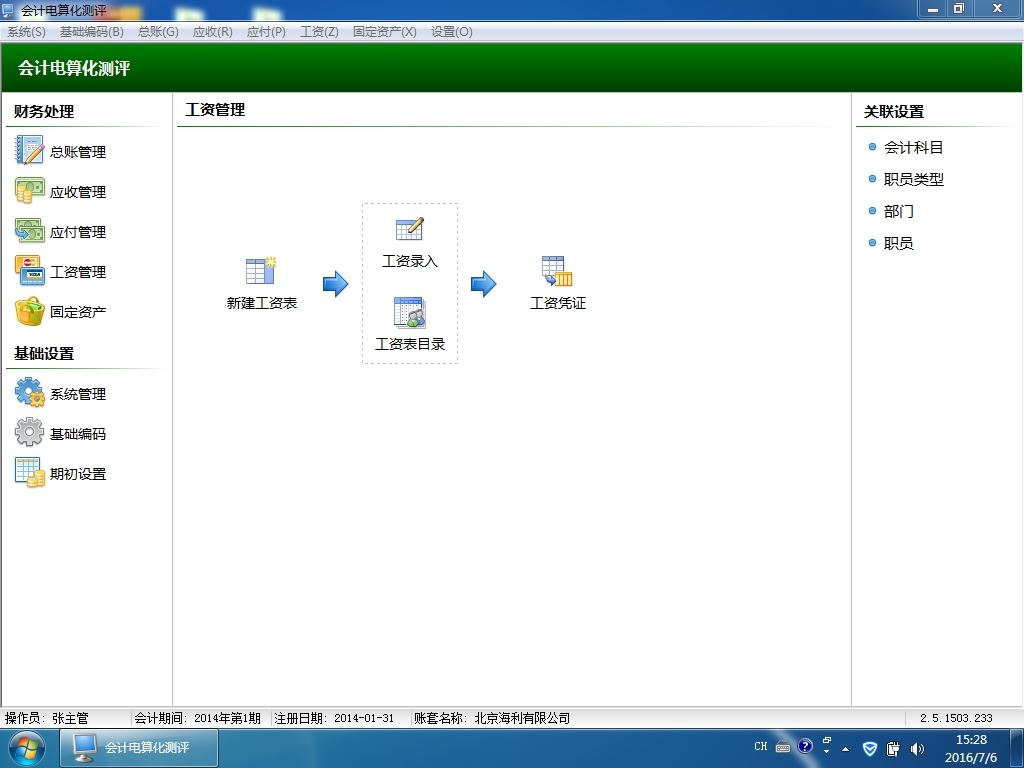Click 会计期间 2014年第1期 status entry
Screen dimensions: 1024x768
pyautogui.click(x=197, y=718)
